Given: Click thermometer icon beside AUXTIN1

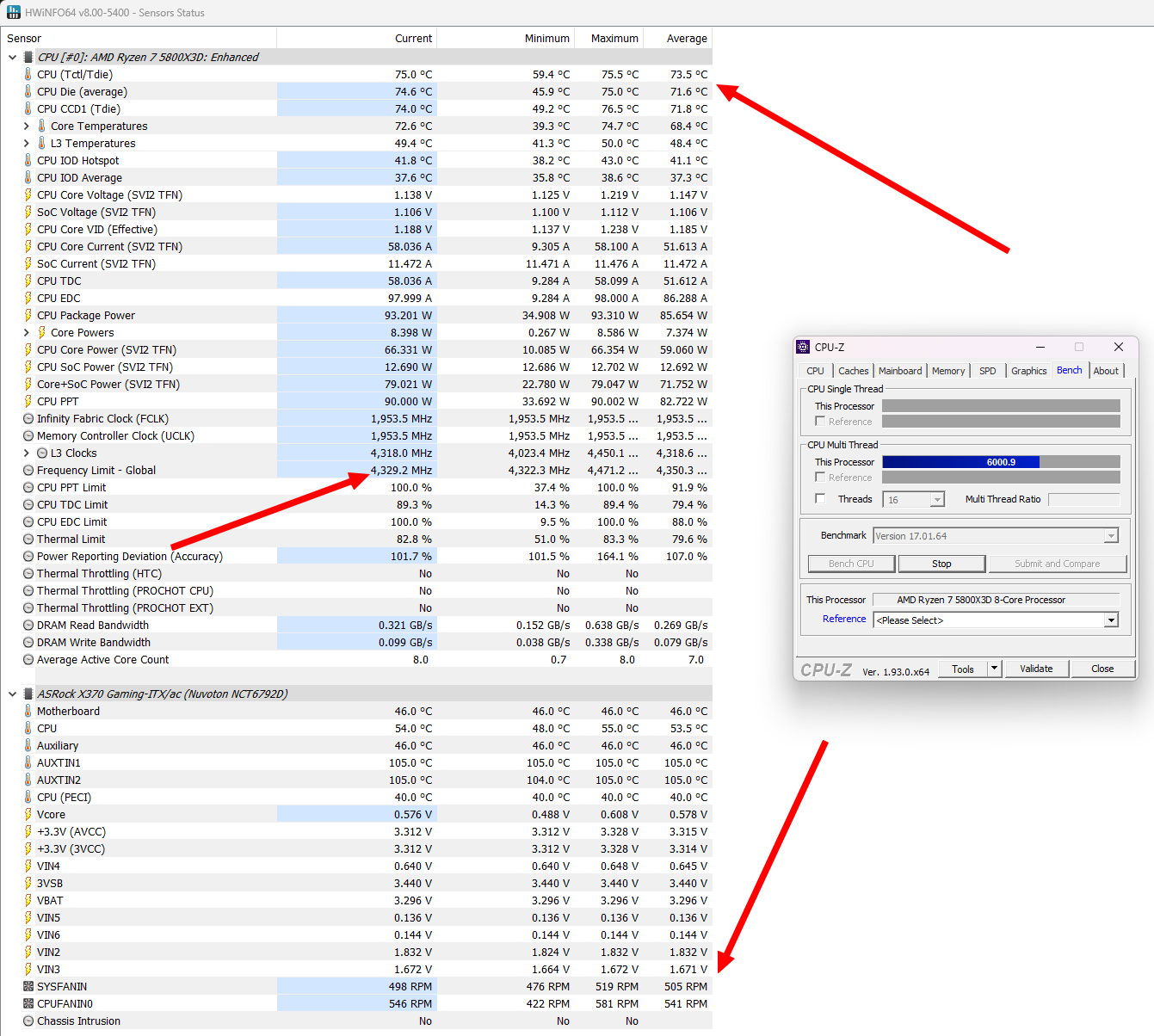Looking at the screenshot, I should (x=28, y=762).
